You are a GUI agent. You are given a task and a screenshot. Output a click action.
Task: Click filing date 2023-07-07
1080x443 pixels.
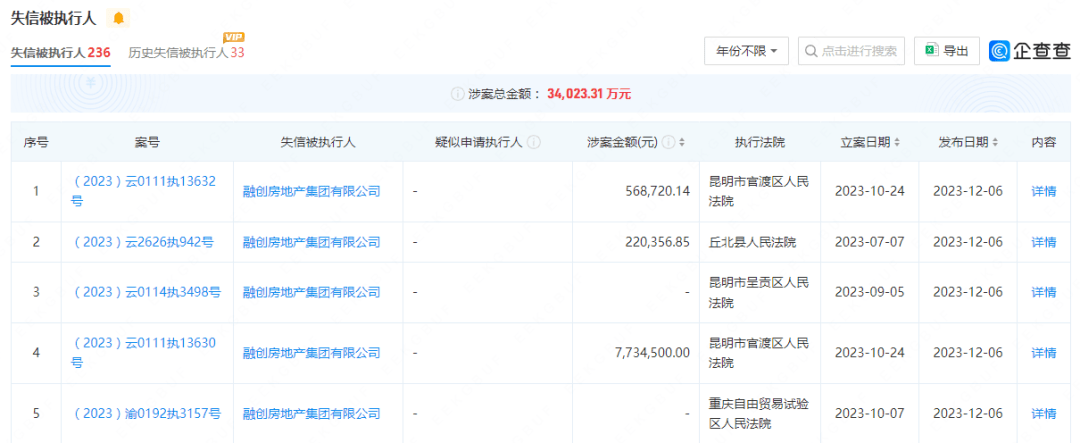(x=869, y=242)
